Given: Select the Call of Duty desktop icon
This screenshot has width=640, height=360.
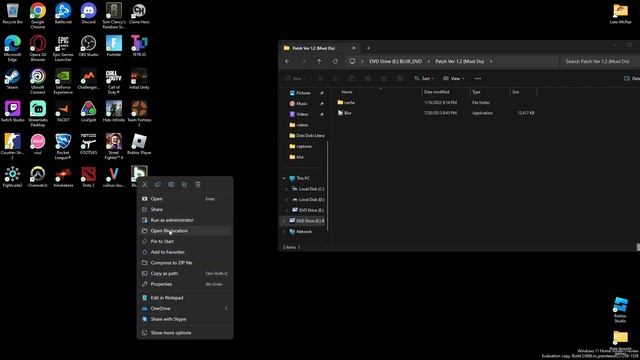Looking at the screenshot, I should point(114,81).
